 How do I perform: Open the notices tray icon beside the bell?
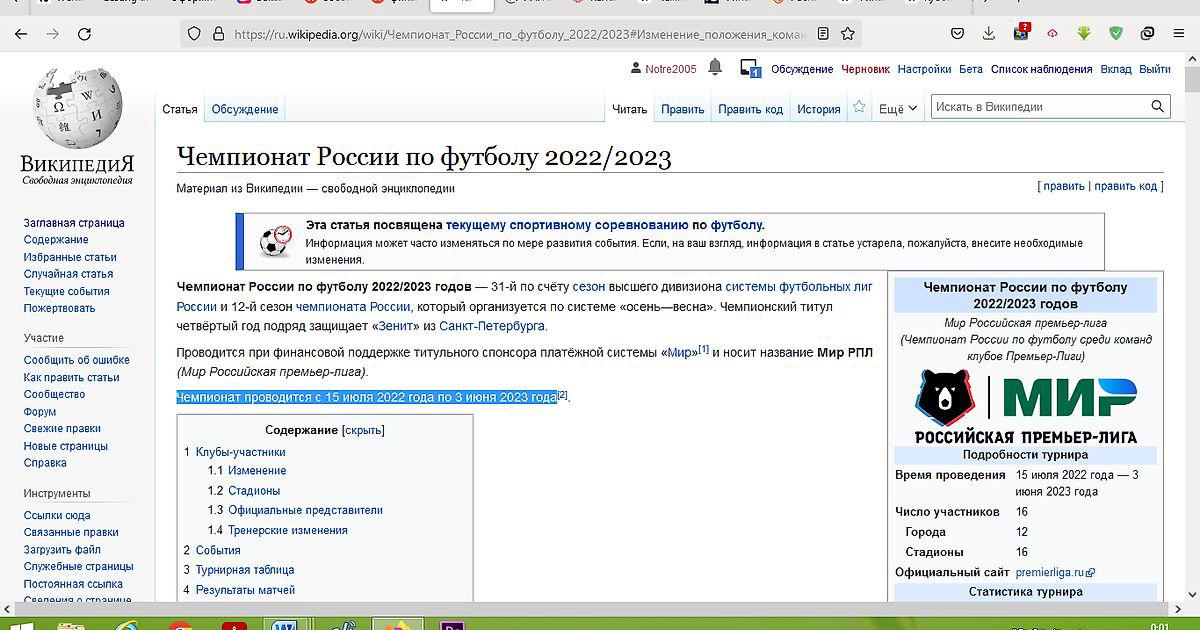coord(750,68)
